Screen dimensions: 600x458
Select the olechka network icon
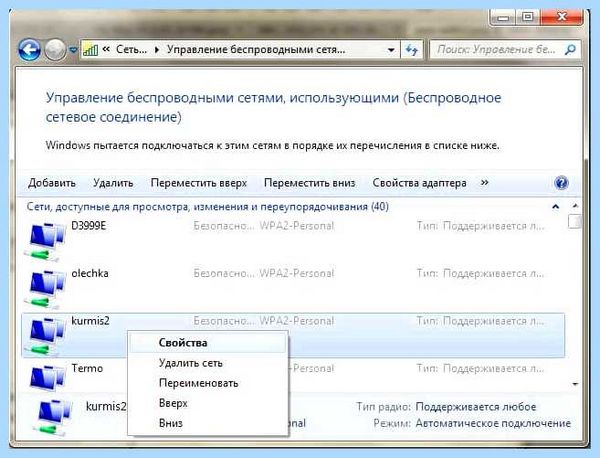point(45,289)
